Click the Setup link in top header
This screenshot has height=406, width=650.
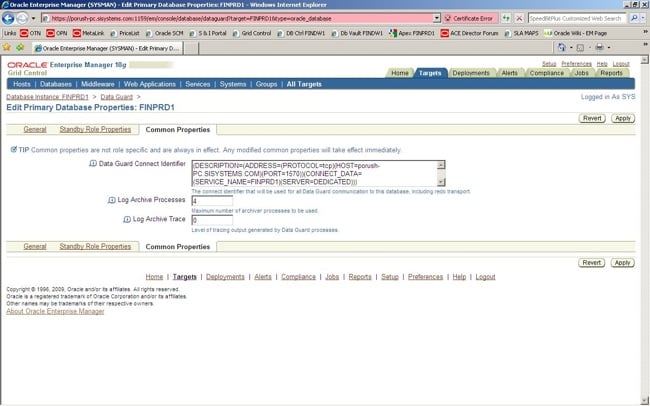pos(549,64)
